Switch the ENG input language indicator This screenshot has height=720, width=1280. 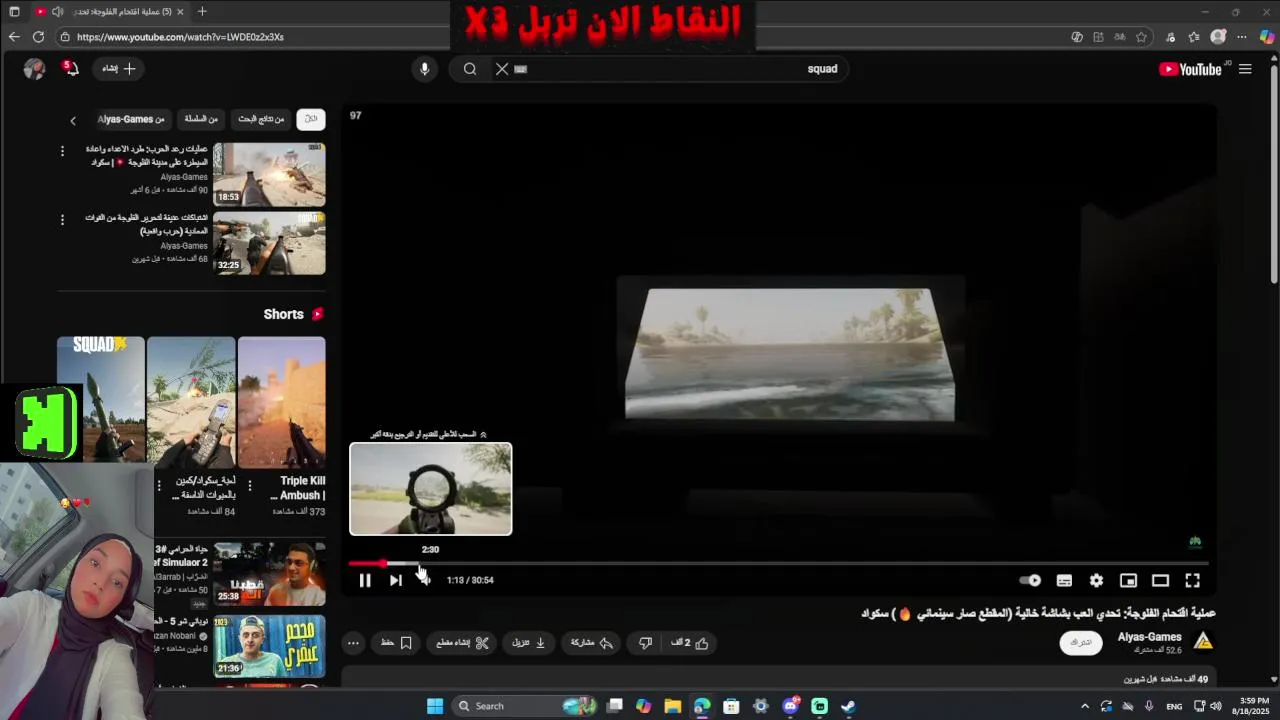(1174, 706)
